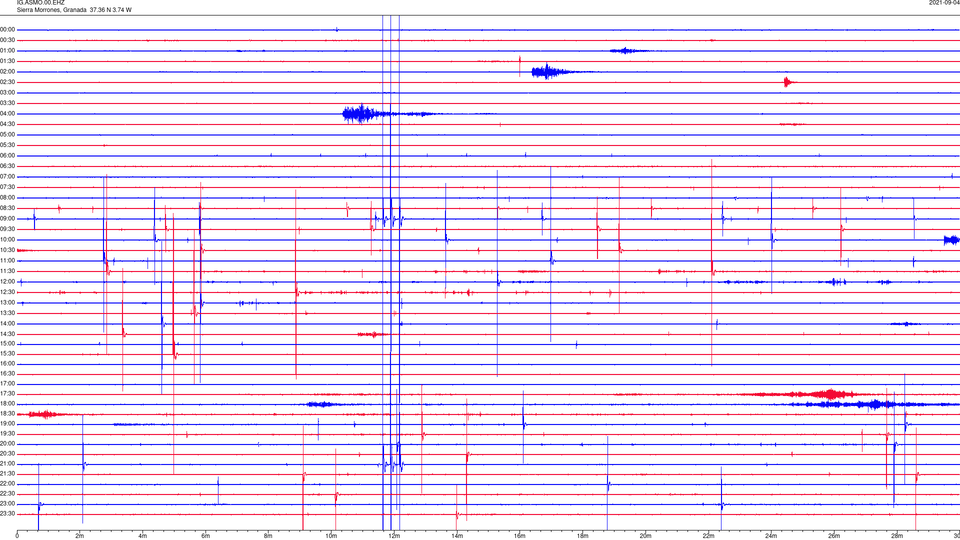Click the '22m' x-axis tick label

tap(708, 536)
